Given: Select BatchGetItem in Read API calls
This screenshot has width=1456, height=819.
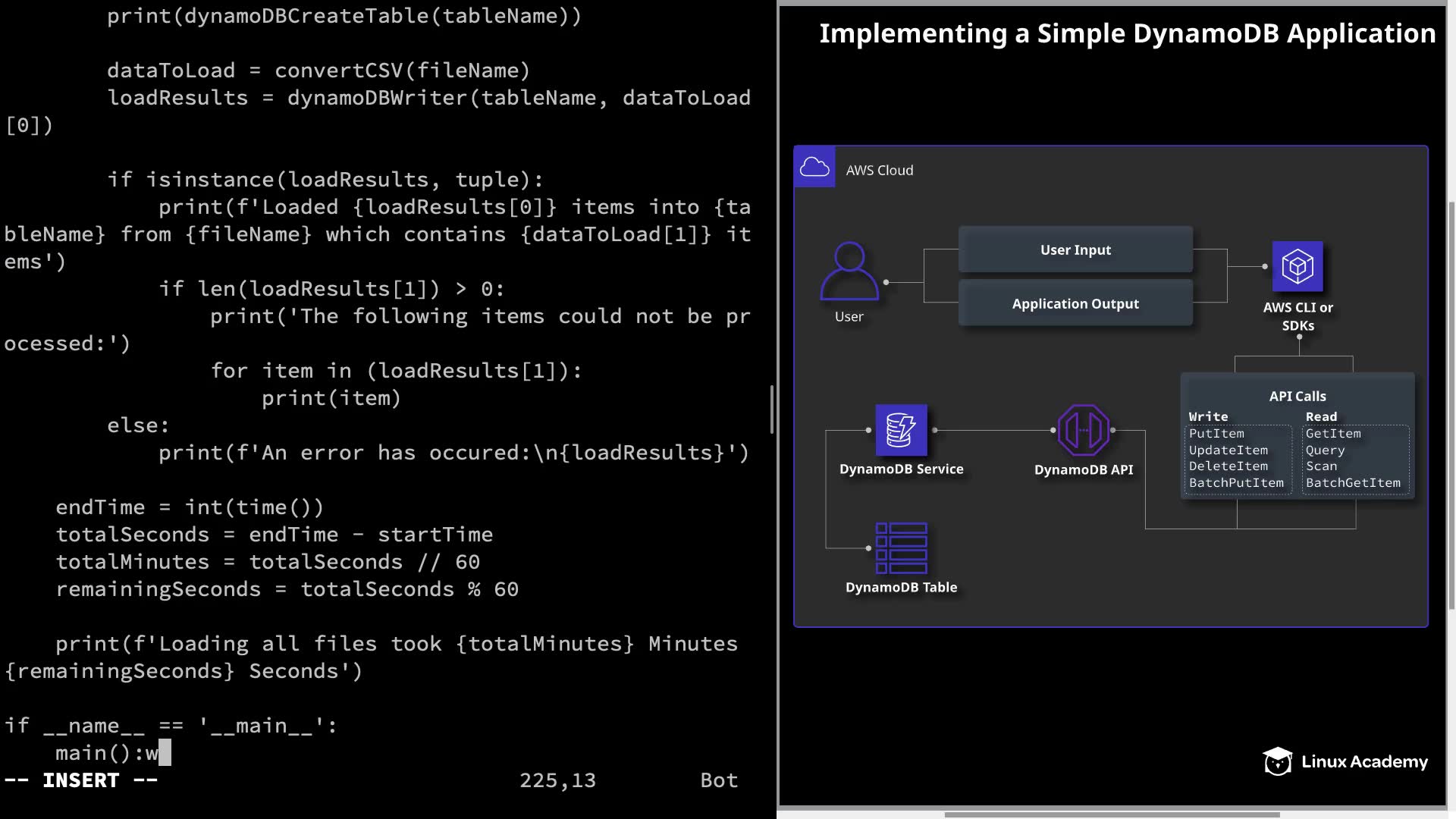Looking at the screenshot, I should click(x=1353, y=483).
